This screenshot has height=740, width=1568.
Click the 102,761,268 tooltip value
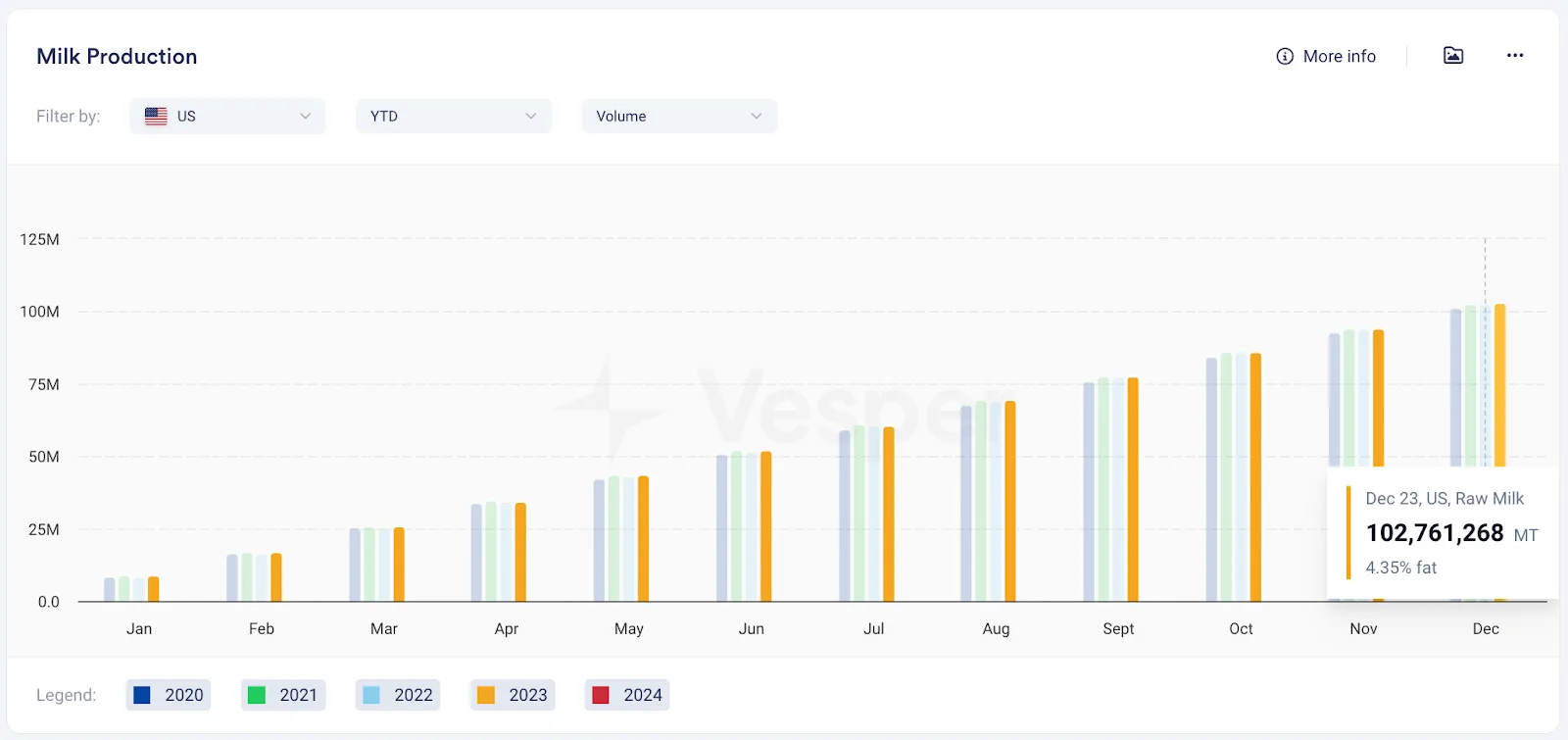coord(1435,533)
